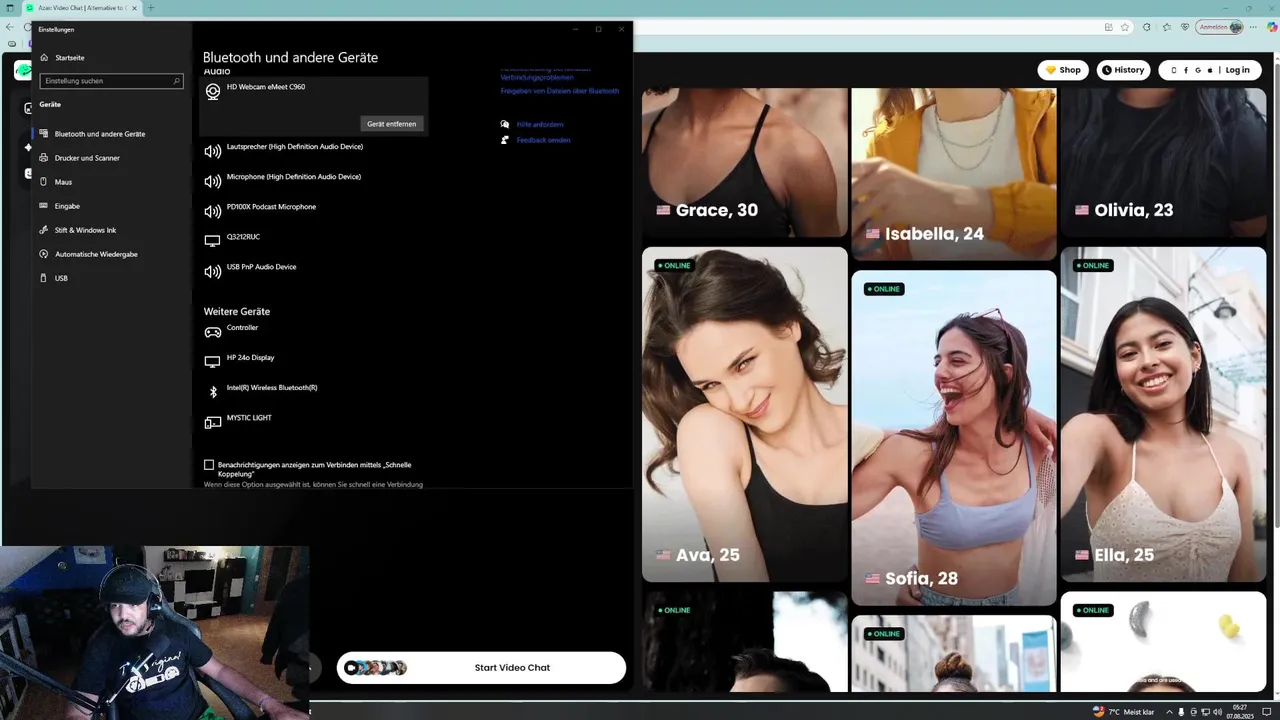Click the Lautsprecher speaker device icon

212,152
